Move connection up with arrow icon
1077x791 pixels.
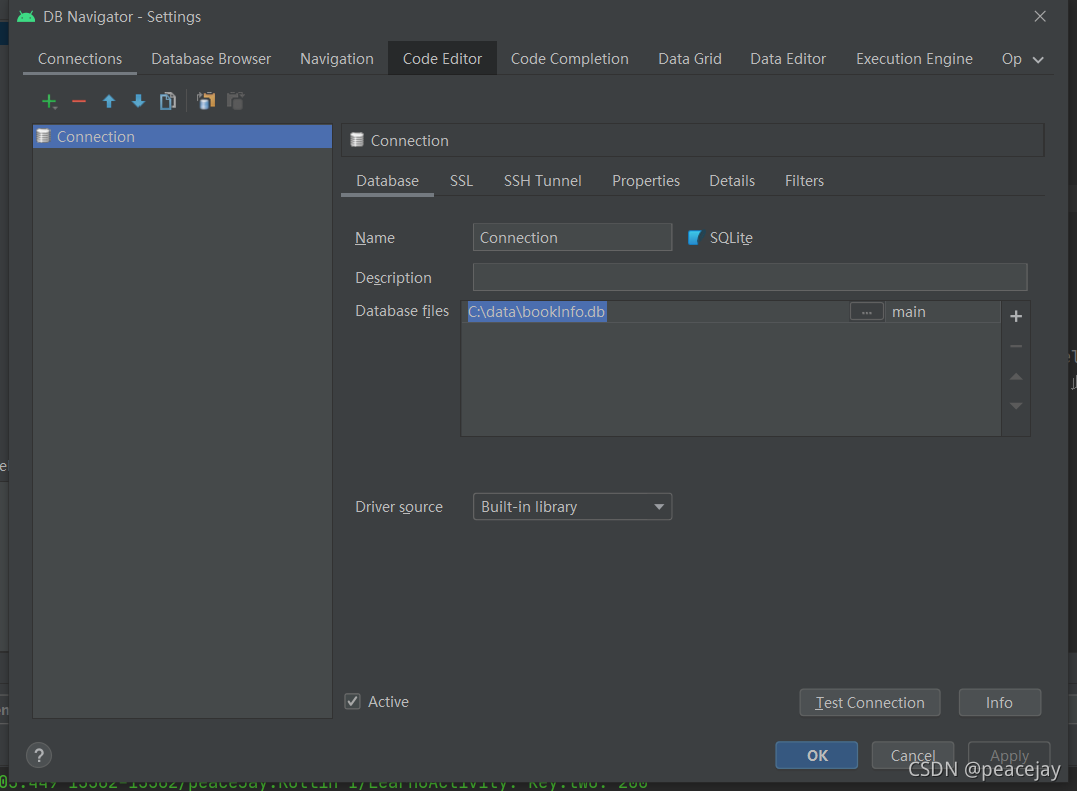pos(109,102)
